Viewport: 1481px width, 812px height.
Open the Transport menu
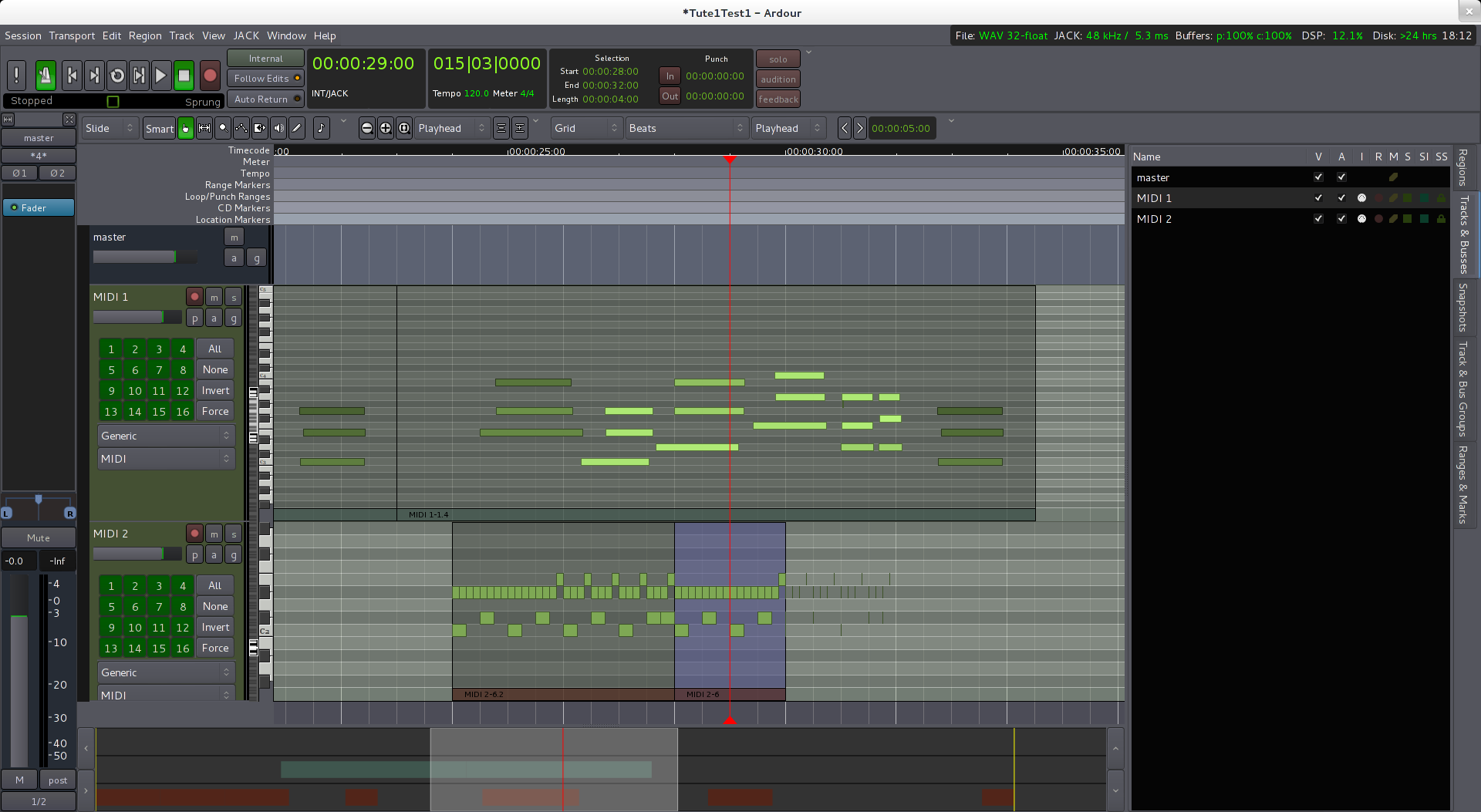pyautogui.click(x=72, y=35)
